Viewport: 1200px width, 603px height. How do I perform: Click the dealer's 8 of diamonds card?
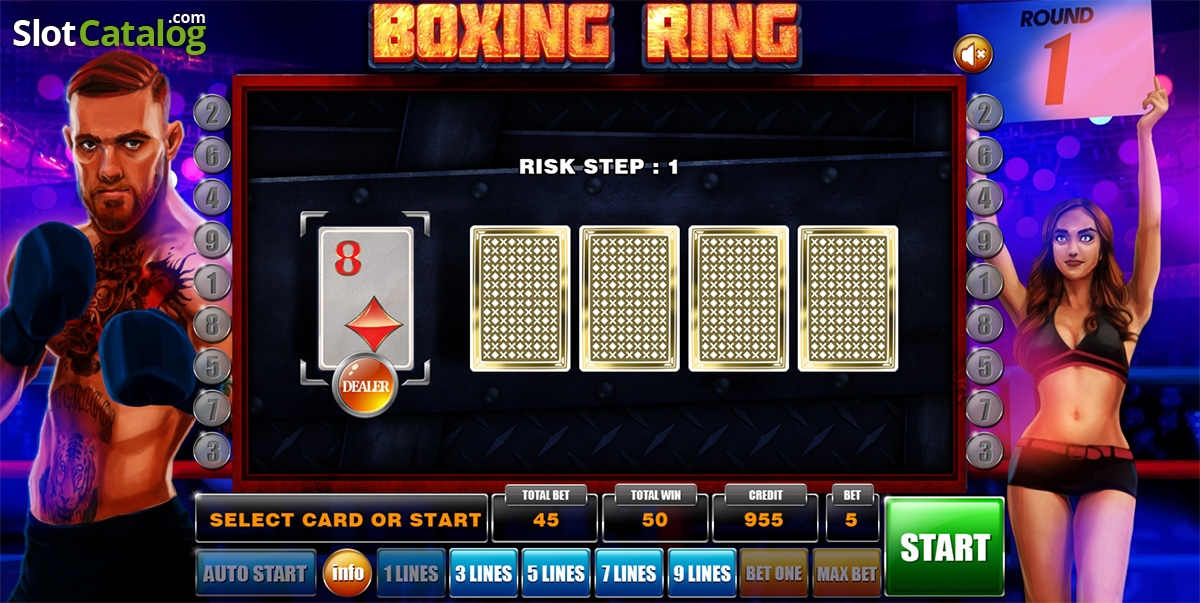click(x=366, y=296)
